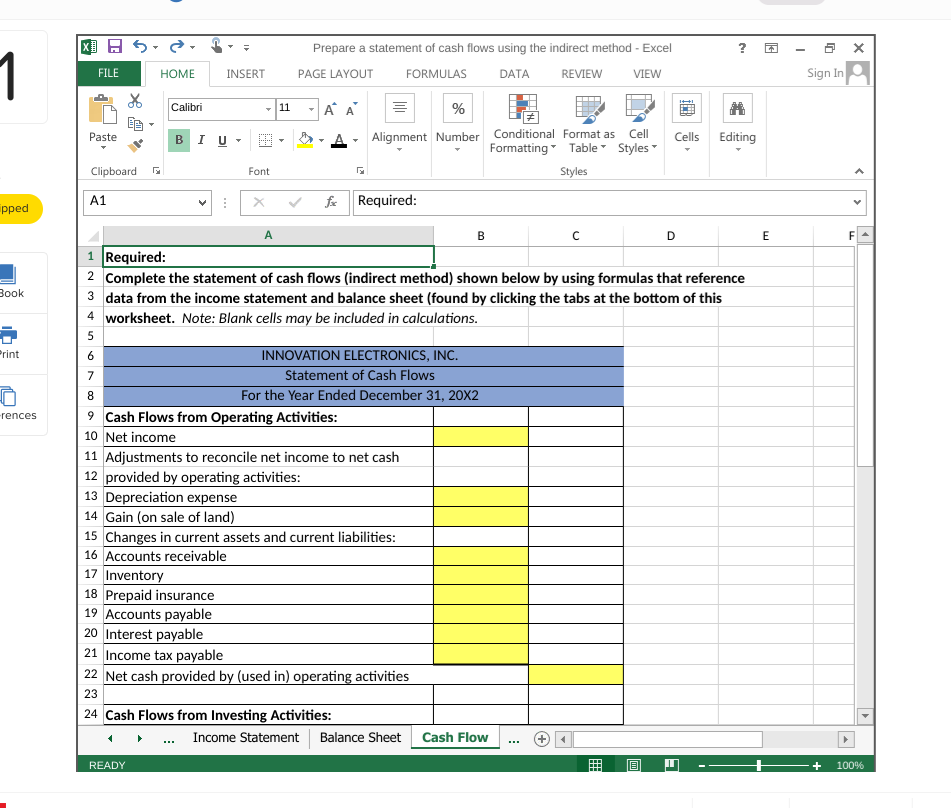Switch to the FORMULAS ribbon tab
The height and width of the screenshot is (808, 951).
point(436,73)
